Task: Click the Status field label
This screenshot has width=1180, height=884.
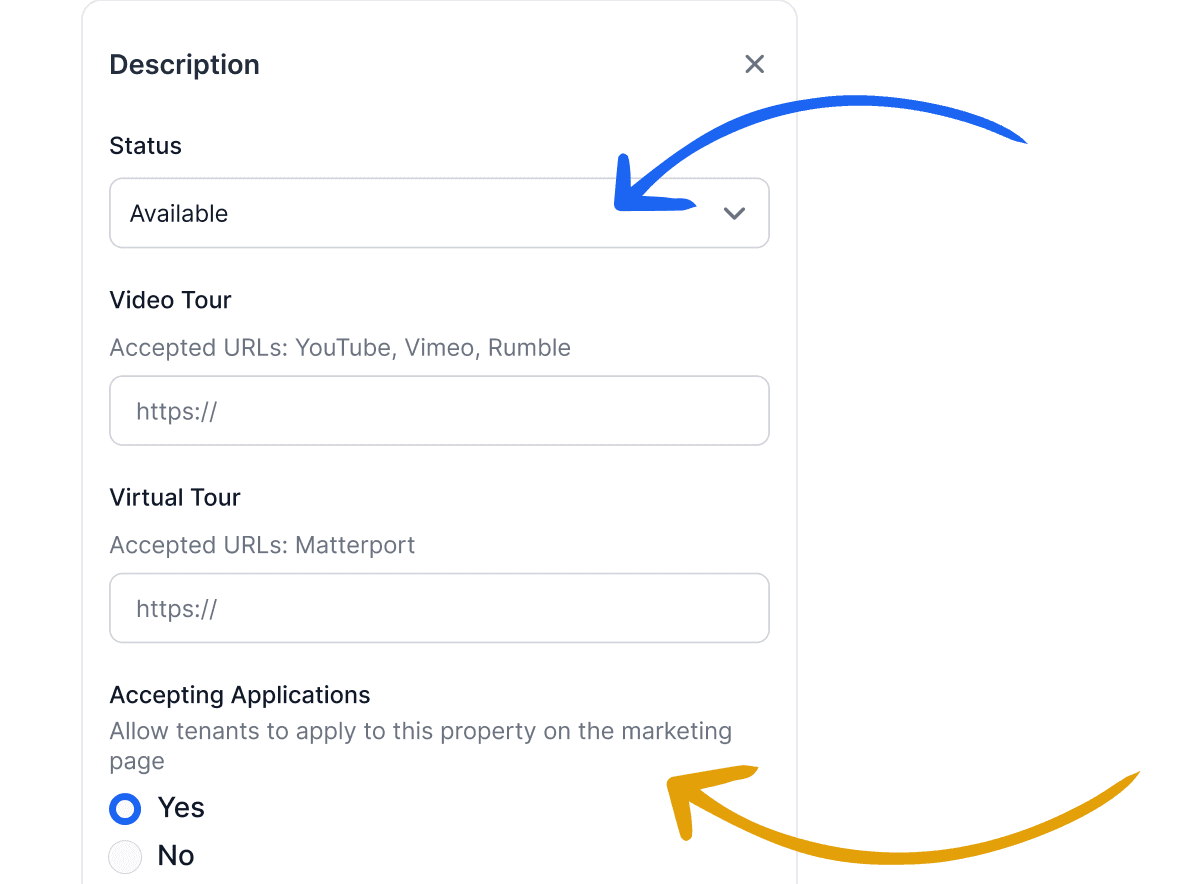Action: (145, 146)
